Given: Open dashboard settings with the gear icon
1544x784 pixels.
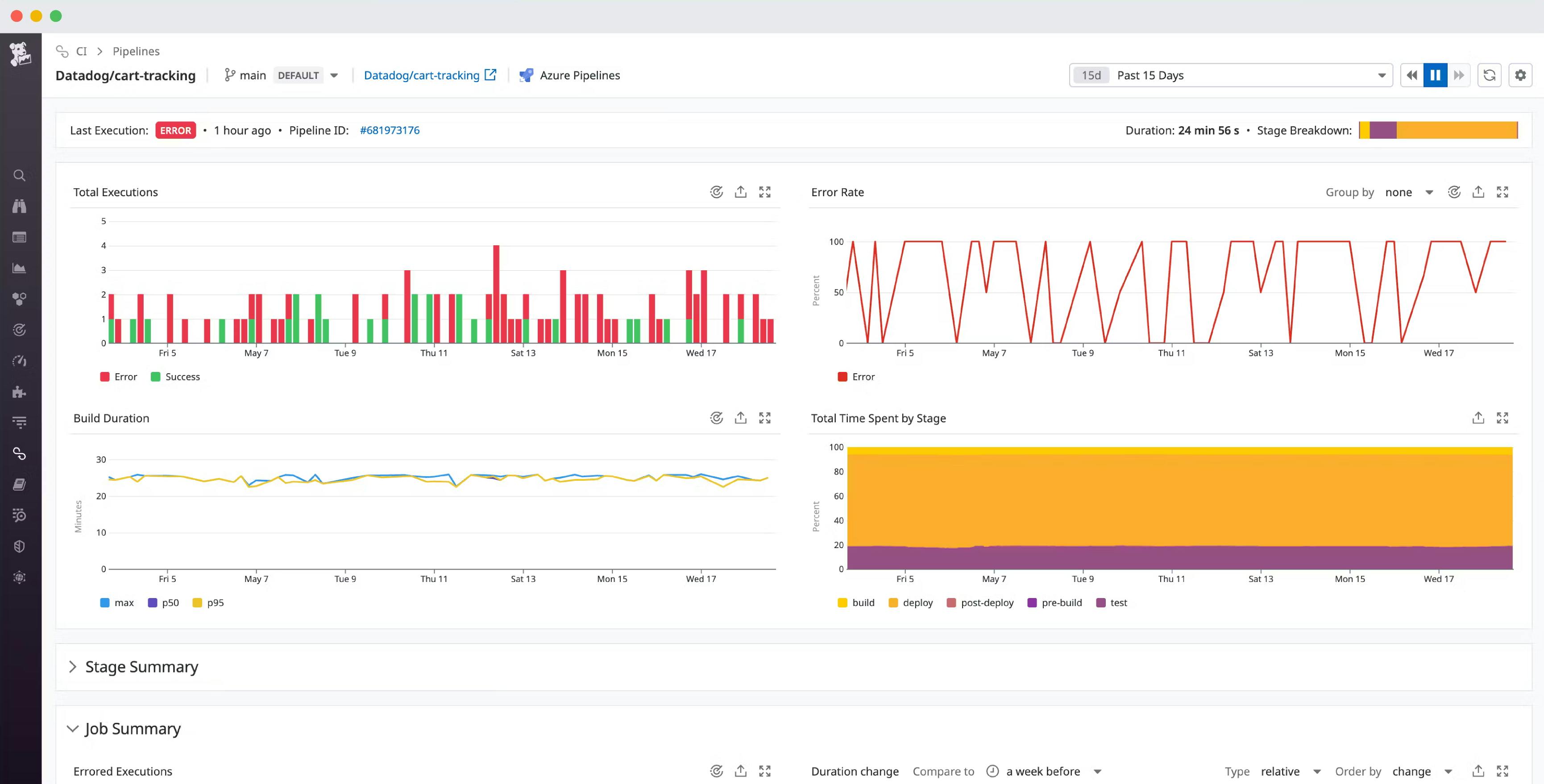Looking at the screenshot, I should (1521, 75).
